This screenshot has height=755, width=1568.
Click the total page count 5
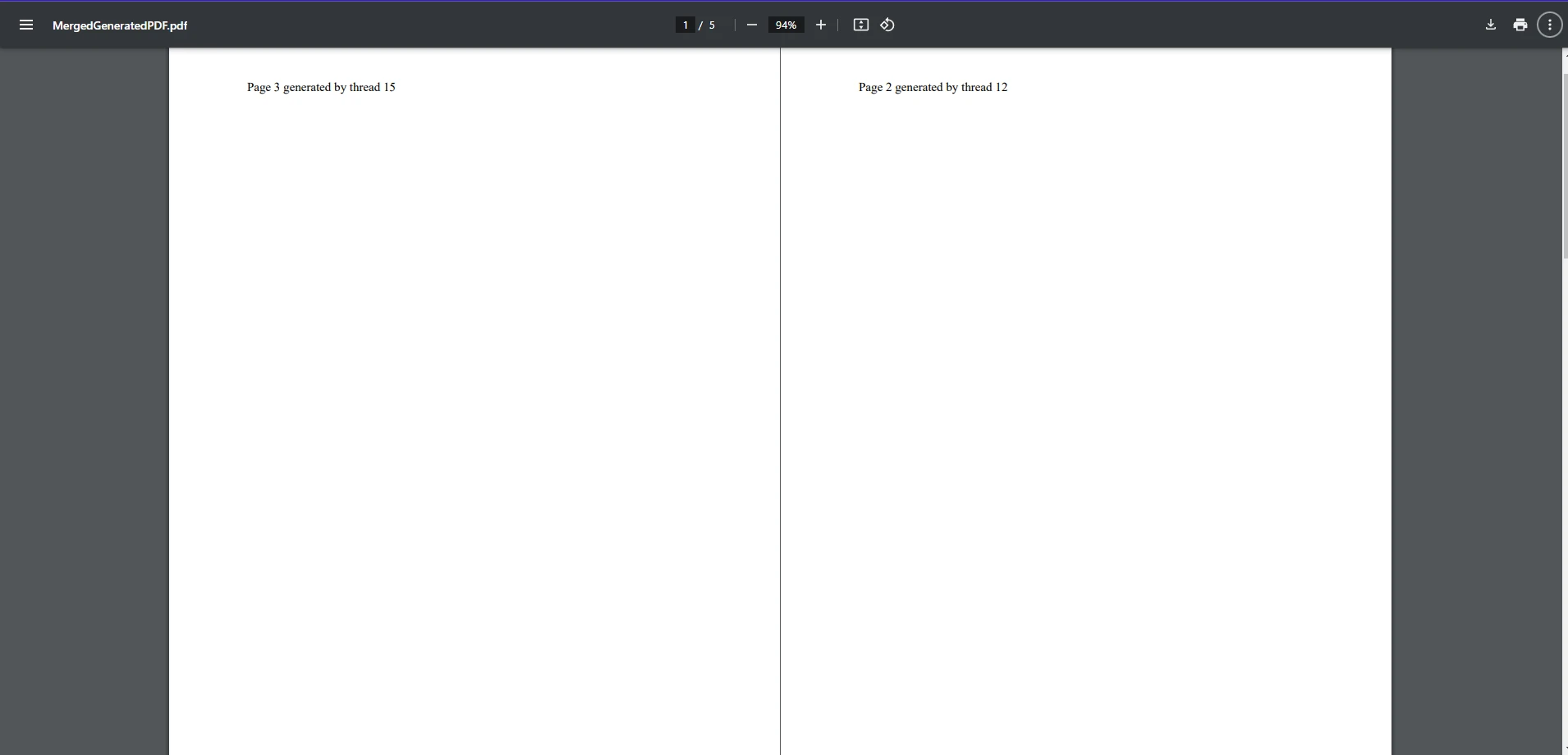pos(712,25)
